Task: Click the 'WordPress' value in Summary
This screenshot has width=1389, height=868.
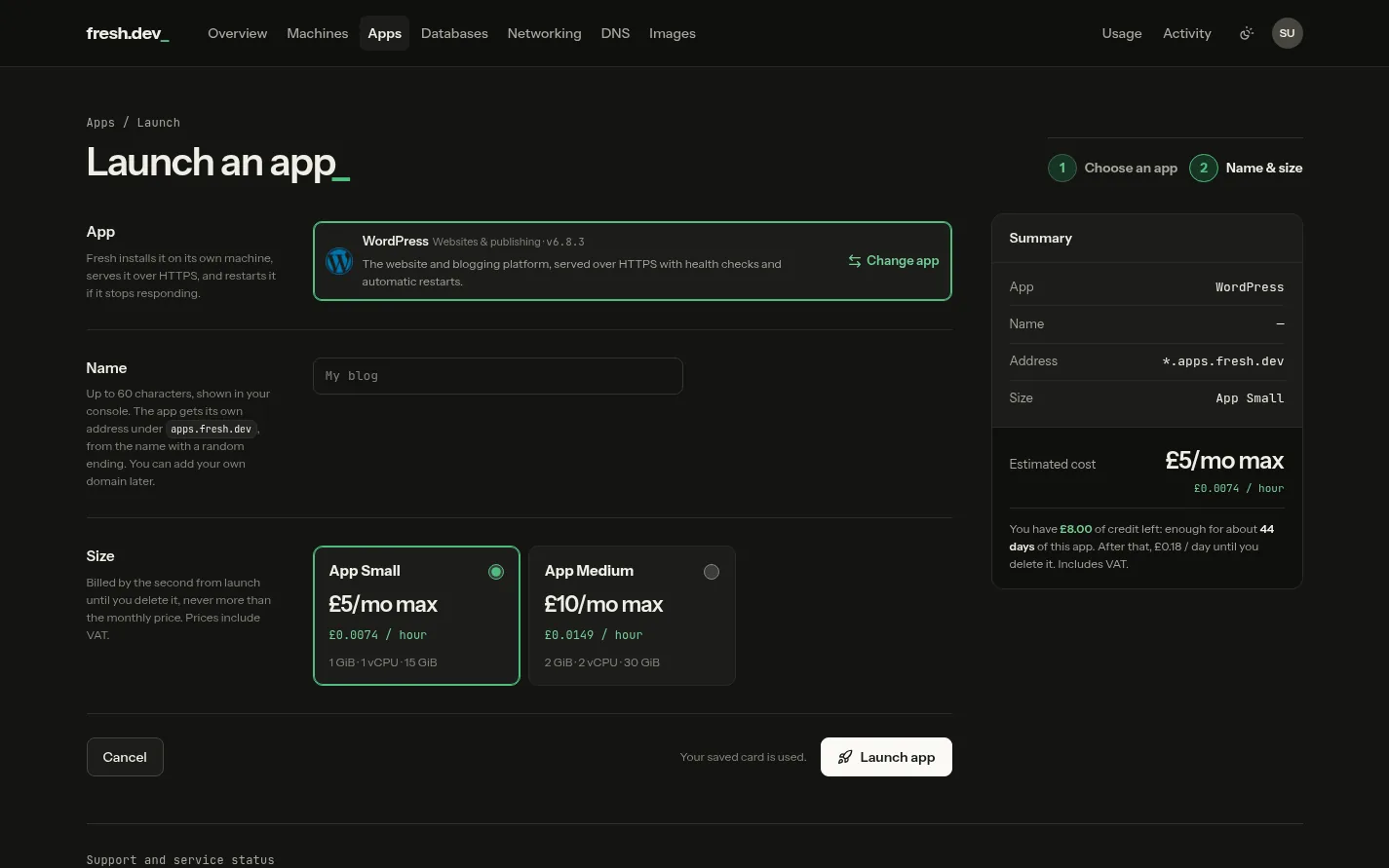Action: tap(1250, 287)
